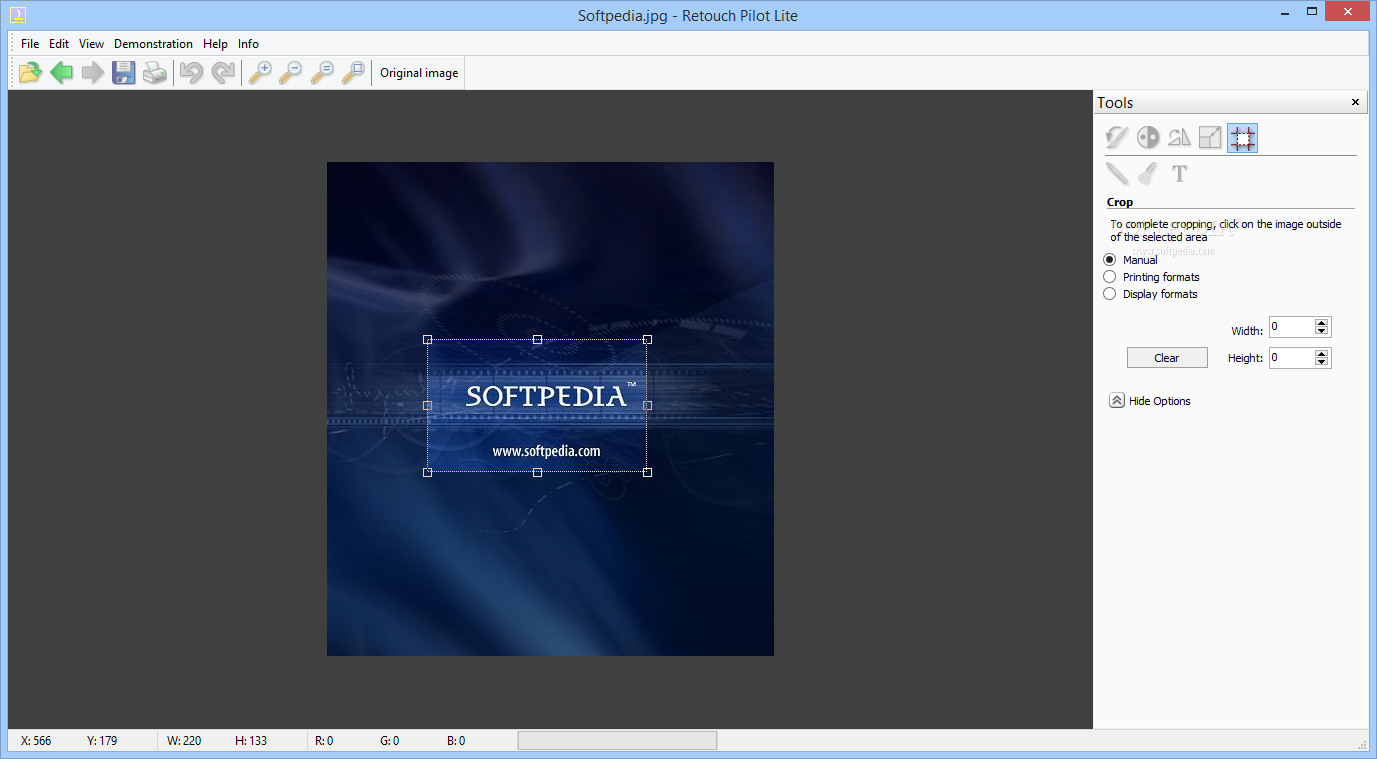Select the resize tool icon
This screenshot has width=1377, height=759.
1210,138
